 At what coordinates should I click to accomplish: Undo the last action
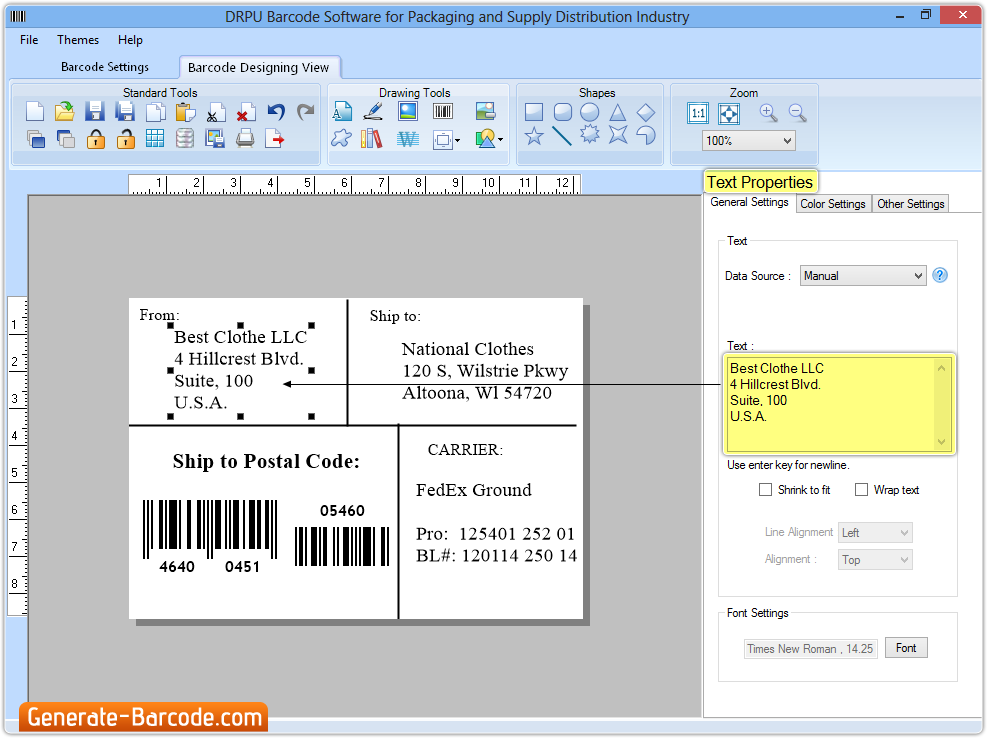[x=276, y=112]
